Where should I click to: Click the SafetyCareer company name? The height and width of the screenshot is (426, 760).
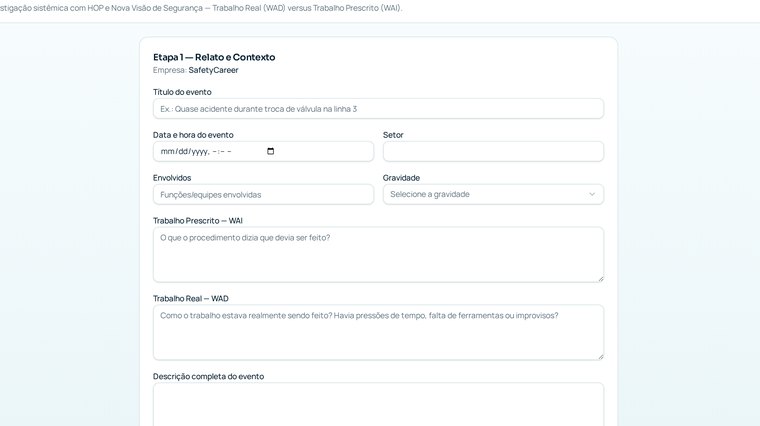tap(213, 70)
